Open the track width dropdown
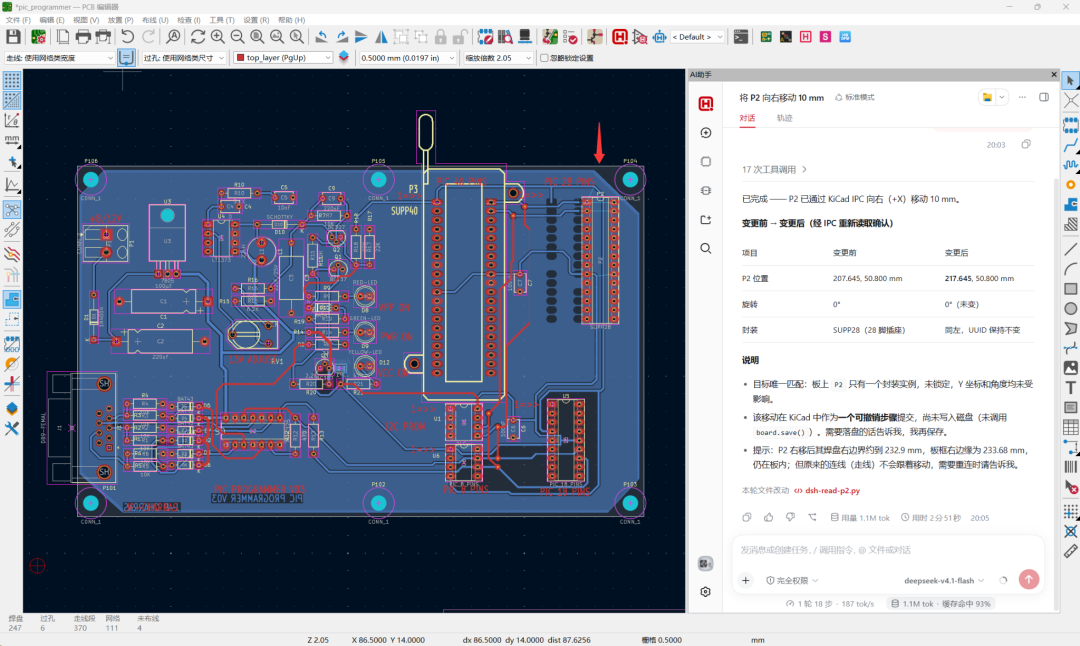Viewport: 1080px width, 646px height. [x=59, y=58]
